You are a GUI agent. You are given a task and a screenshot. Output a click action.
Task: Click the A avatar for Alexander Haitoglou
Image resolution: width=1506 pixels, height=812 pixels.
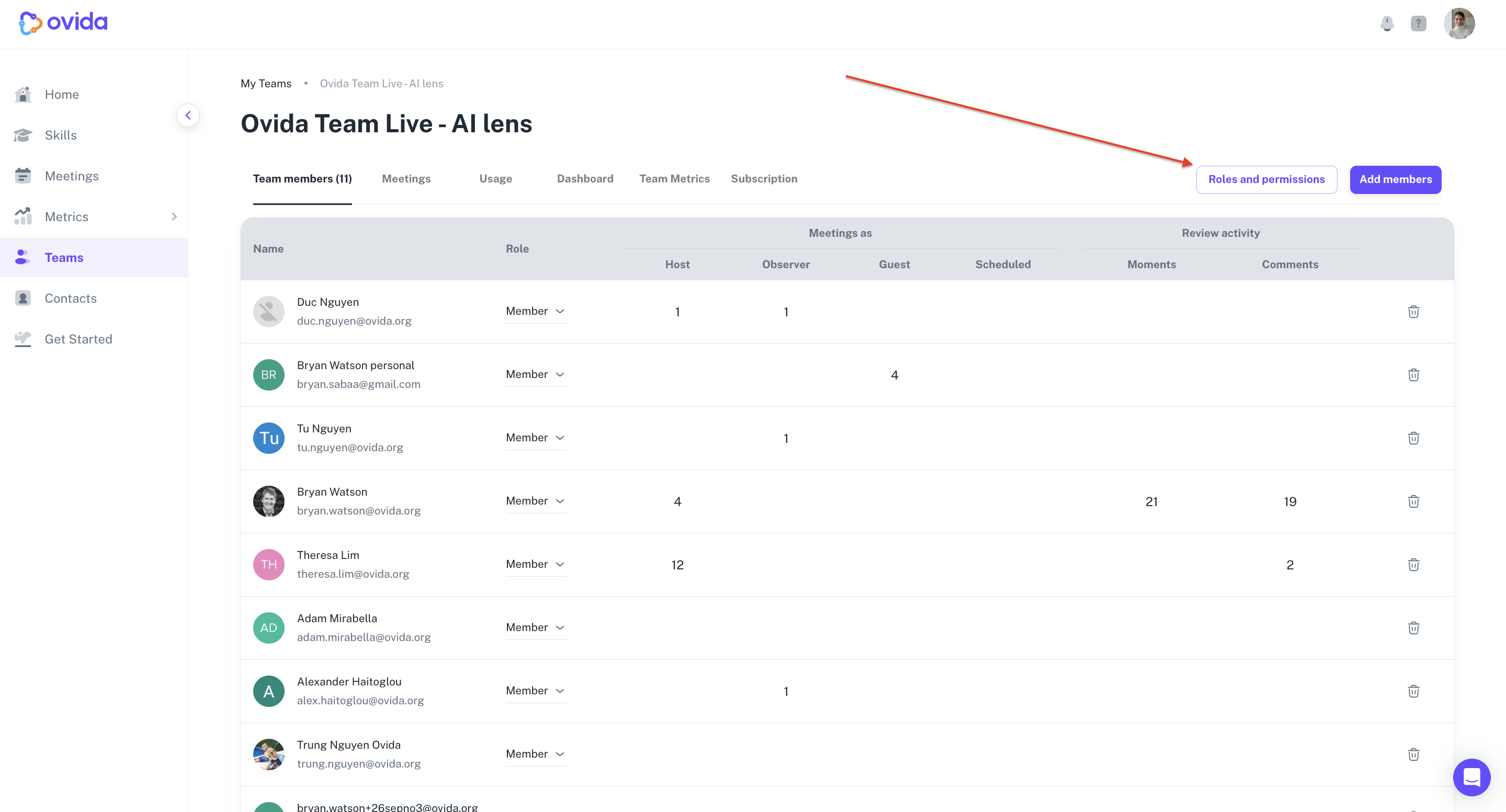click(x=269, y=691)
